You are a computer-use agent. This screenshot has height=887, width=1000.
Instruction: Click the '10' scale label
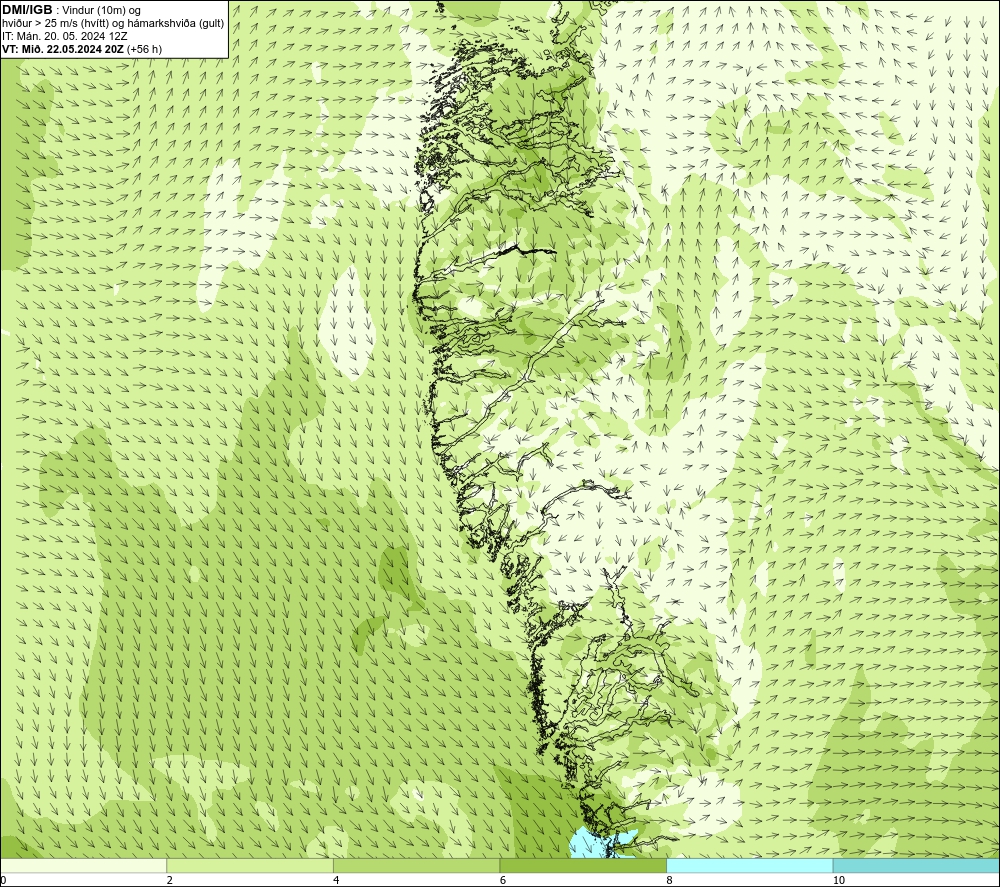click(x=839, y=880)
